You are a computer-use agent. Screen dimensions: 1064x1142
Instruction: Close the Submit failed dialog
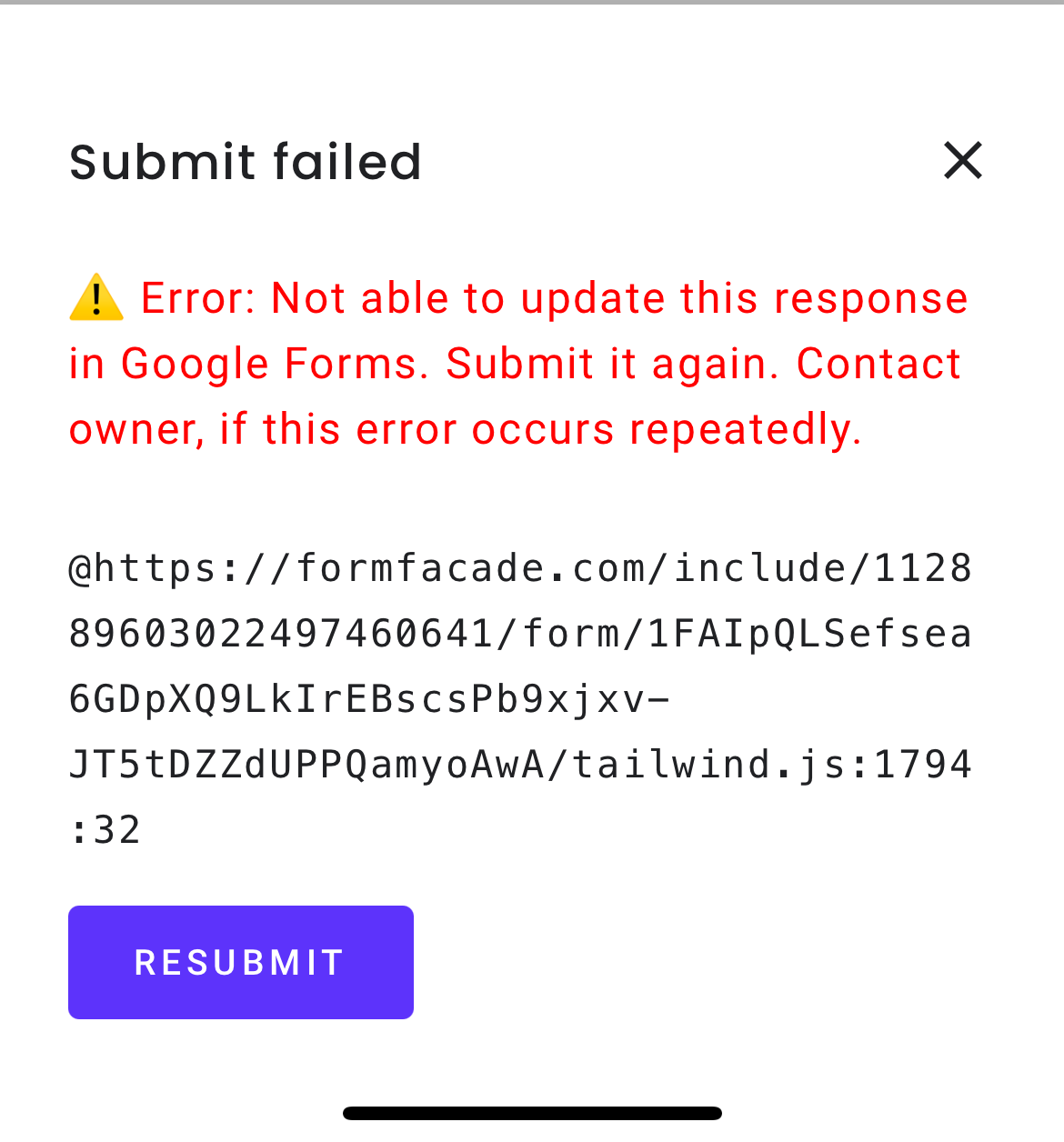click(963, 161)
